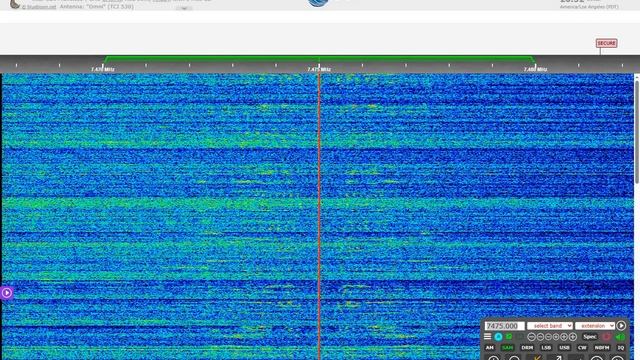Toggle the Spec spectrum display button
The width and height of the screenshot is (640, 360).
coord(589,337)
